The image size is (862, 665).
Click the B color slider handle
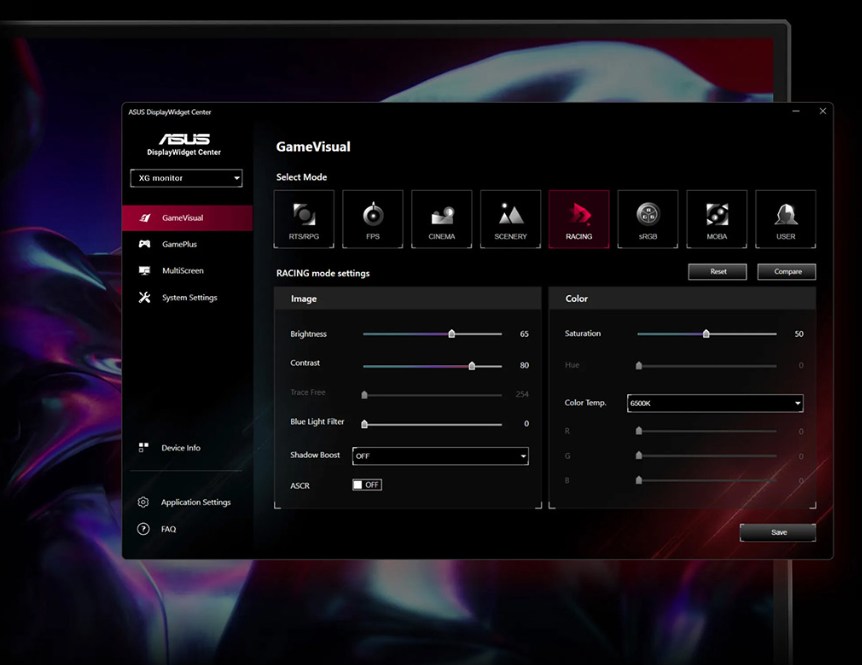639,480
